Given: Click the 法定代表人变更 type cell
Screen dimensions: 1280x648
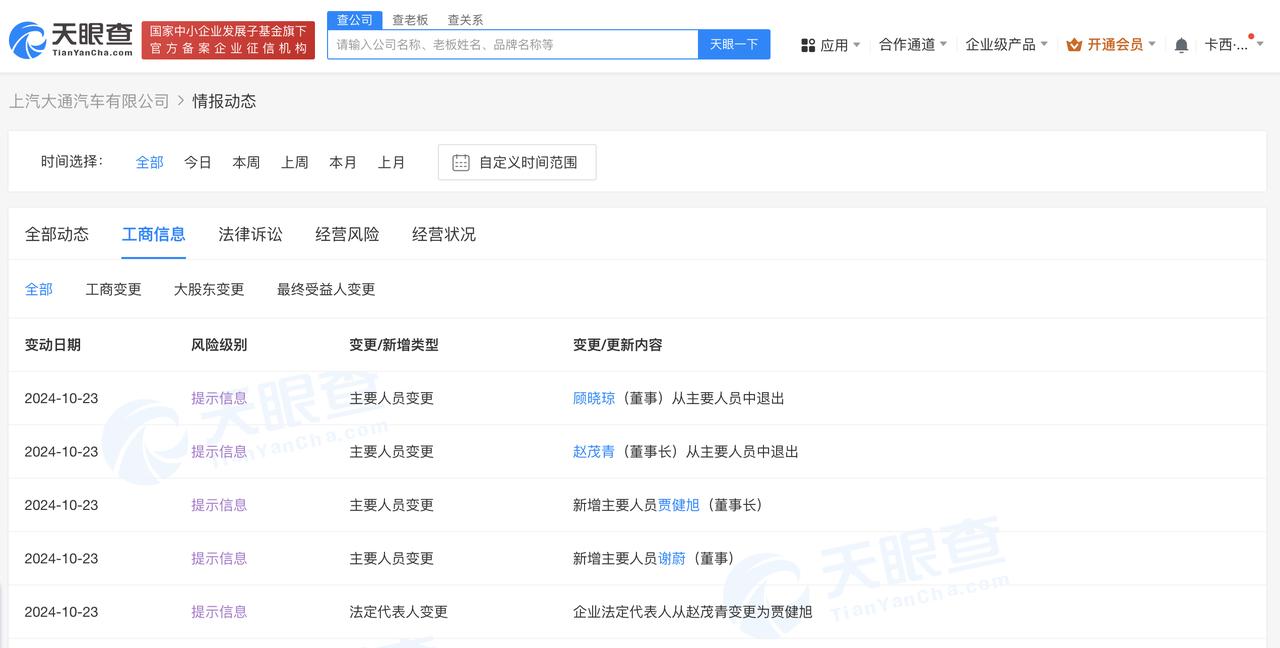Looking at the screenshot, I should click(399, 612).
